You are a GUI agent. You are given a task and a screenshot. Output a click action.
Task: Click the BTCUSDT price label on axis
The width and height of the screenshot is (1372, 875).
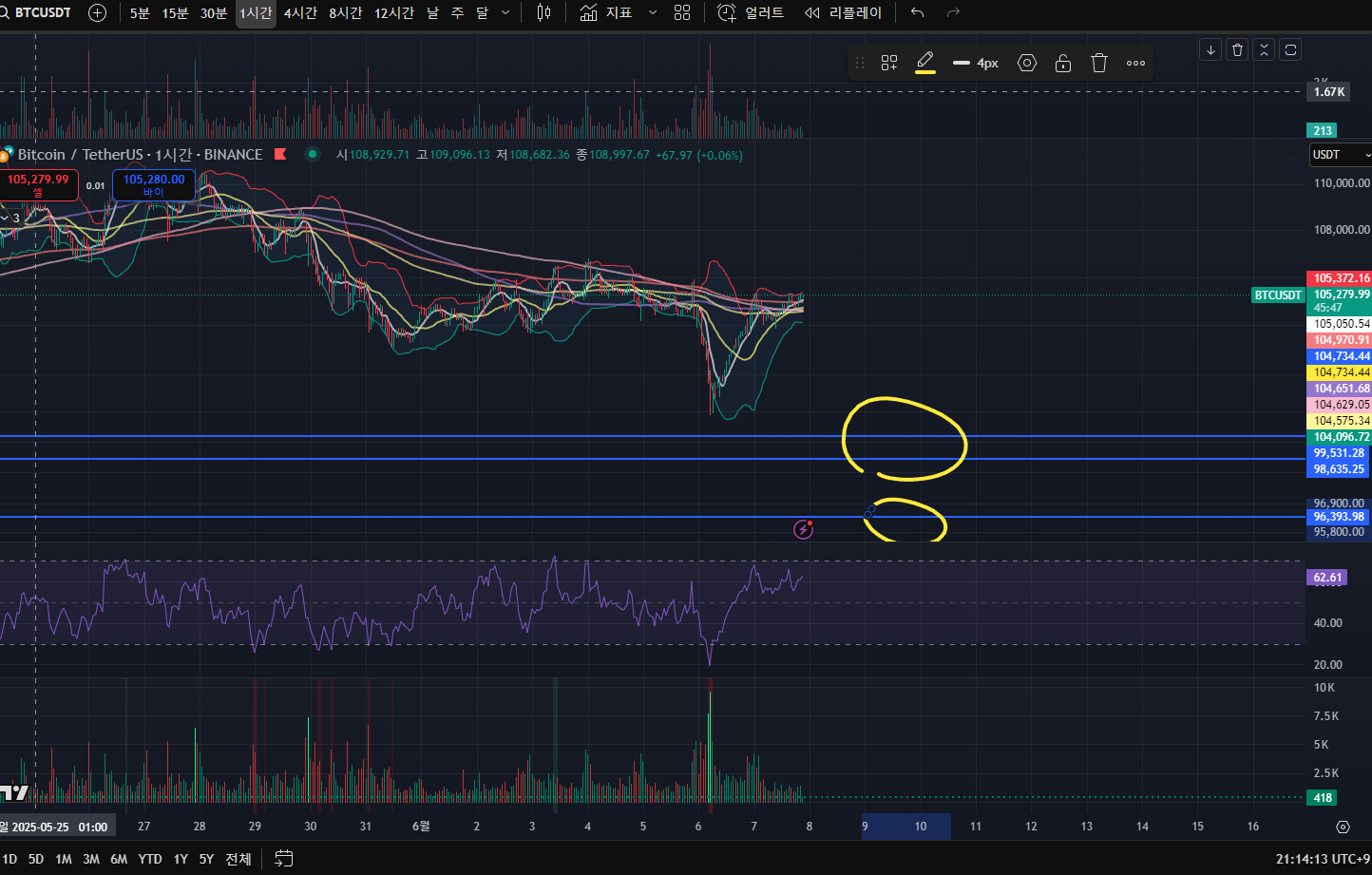click(1278, 295)
